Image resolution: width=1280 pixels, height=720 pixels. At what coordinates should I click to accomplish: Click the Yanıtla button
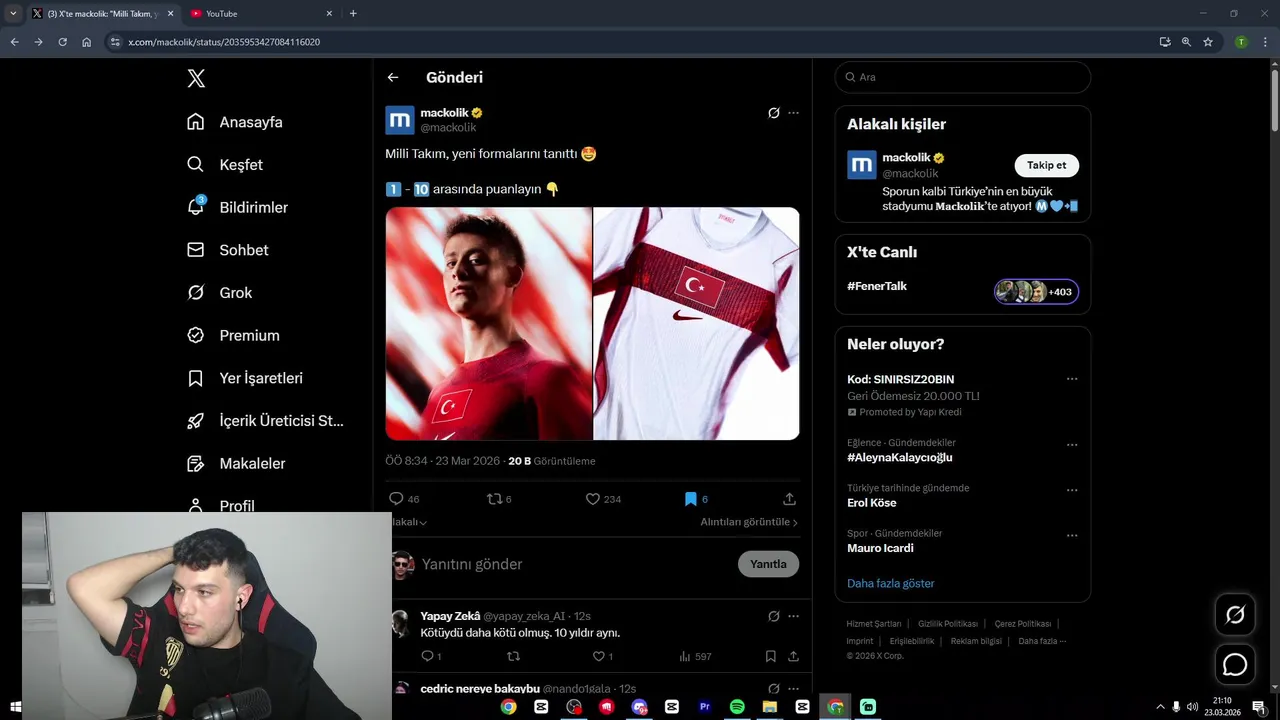point(768,564)
